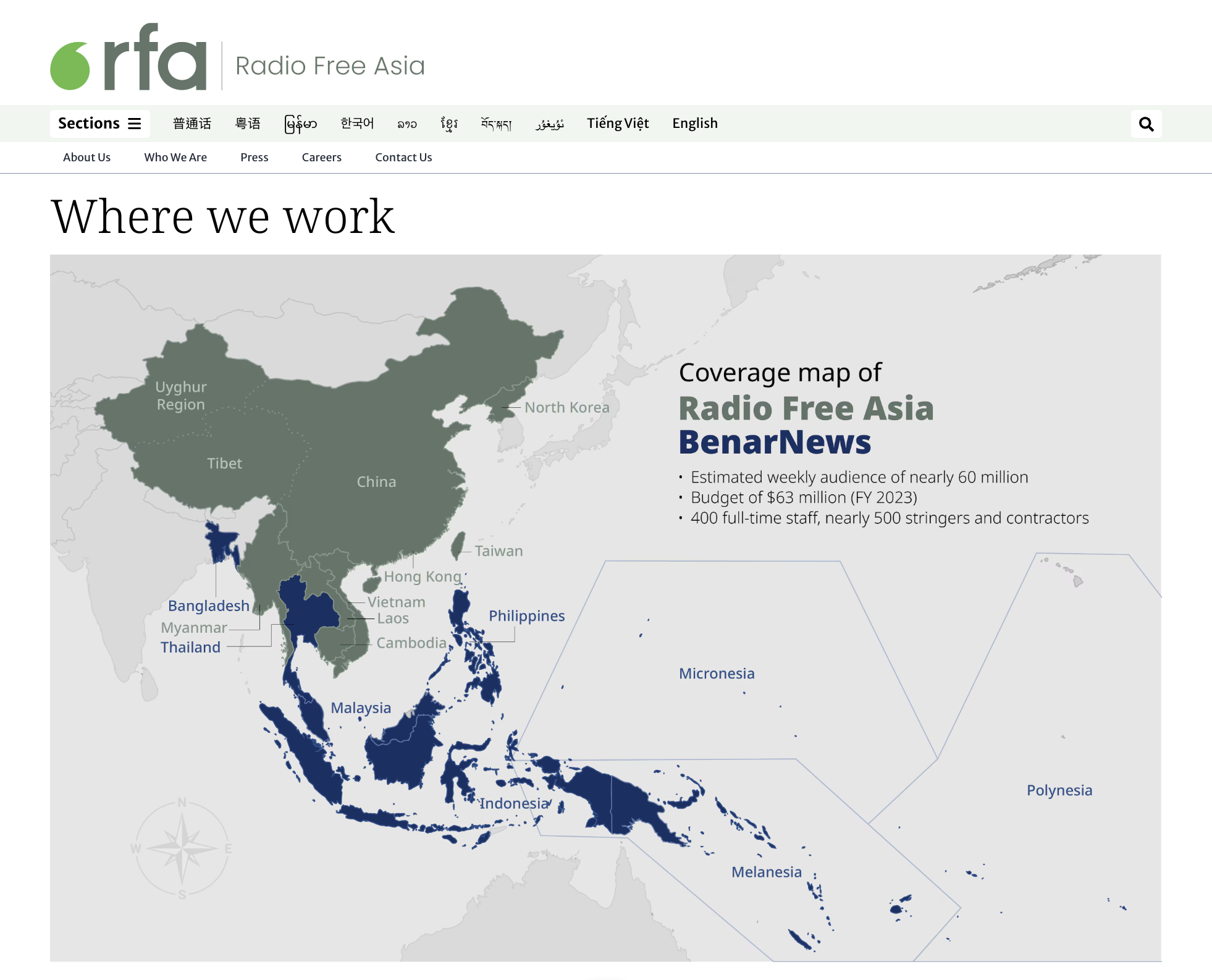Select the Uyghur language link
This screenshot has height=980, width=1212.
coord(550,124)
